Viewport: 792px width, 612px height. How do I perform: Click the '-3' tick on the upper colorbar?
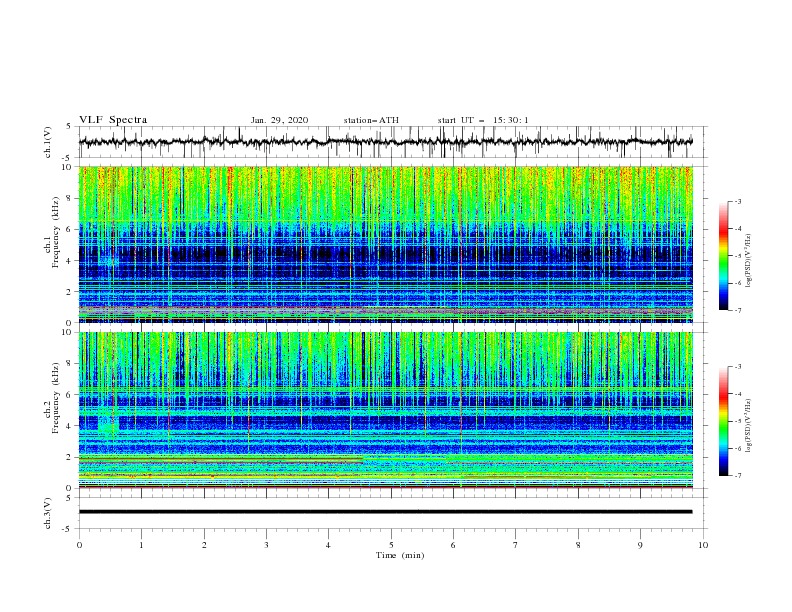[737, 201]
